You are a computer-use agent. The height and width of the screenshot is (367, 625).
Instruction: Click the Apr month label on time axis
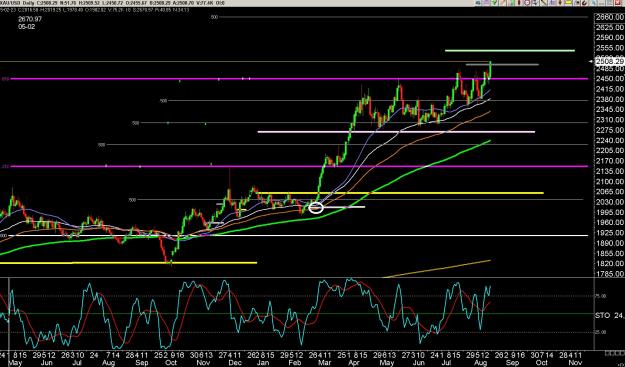pyautogui.click(x=354, y=363)
